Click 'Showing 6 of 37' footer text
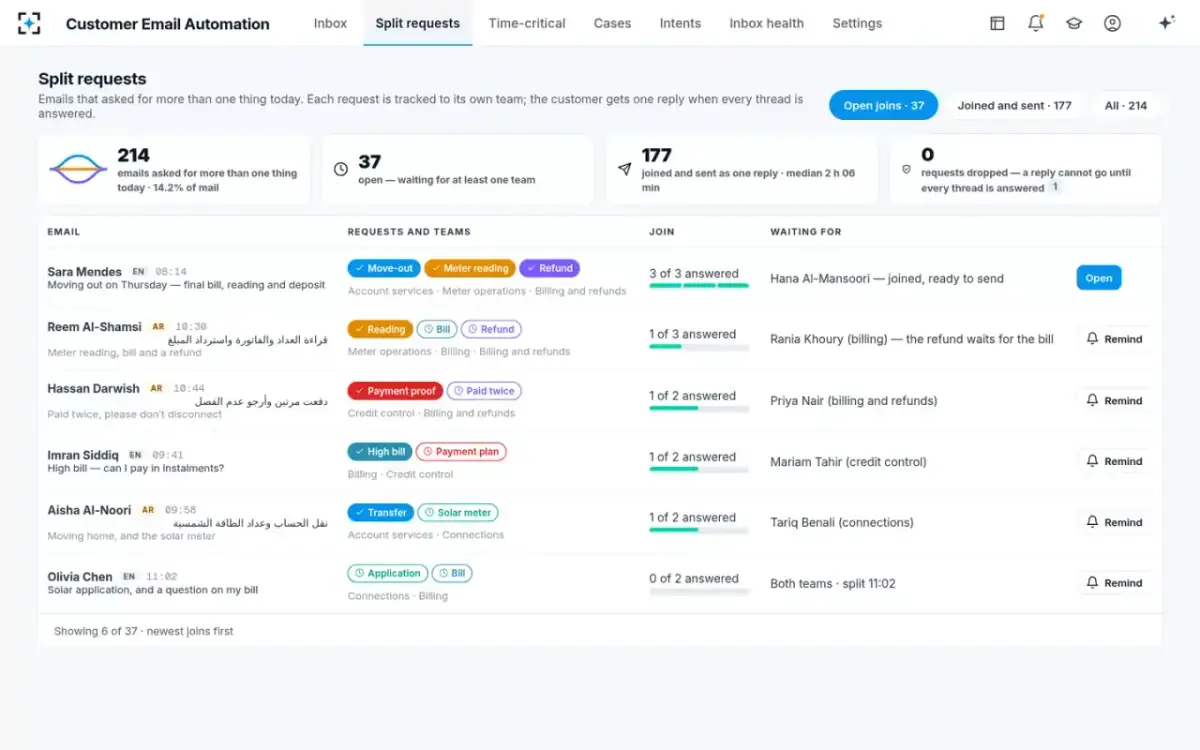Image resolution: width=1200 pixels, height=750 pixels. pos(144,631)
